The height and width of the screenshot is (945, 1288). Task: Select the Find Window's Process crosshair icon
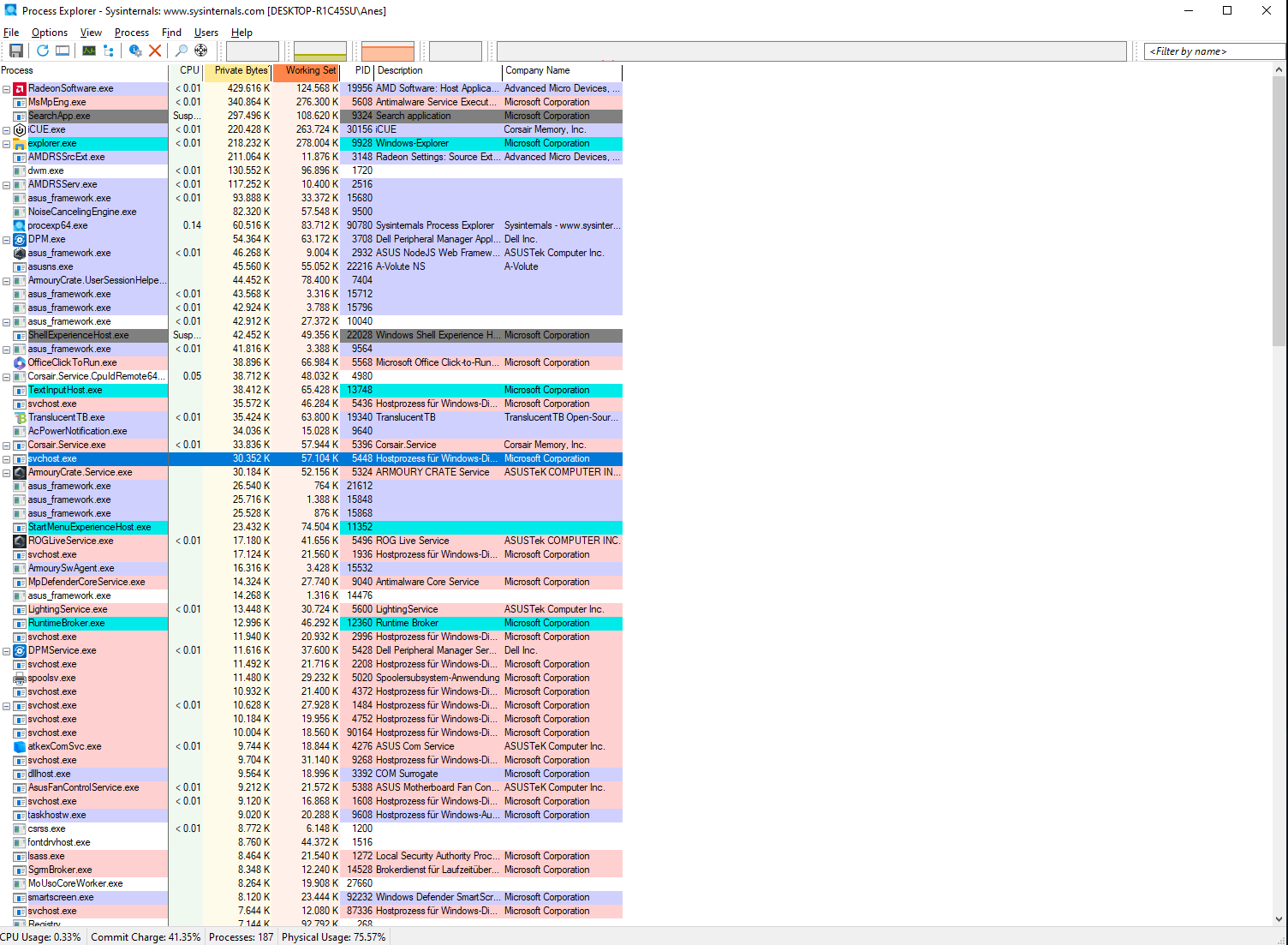201,51
